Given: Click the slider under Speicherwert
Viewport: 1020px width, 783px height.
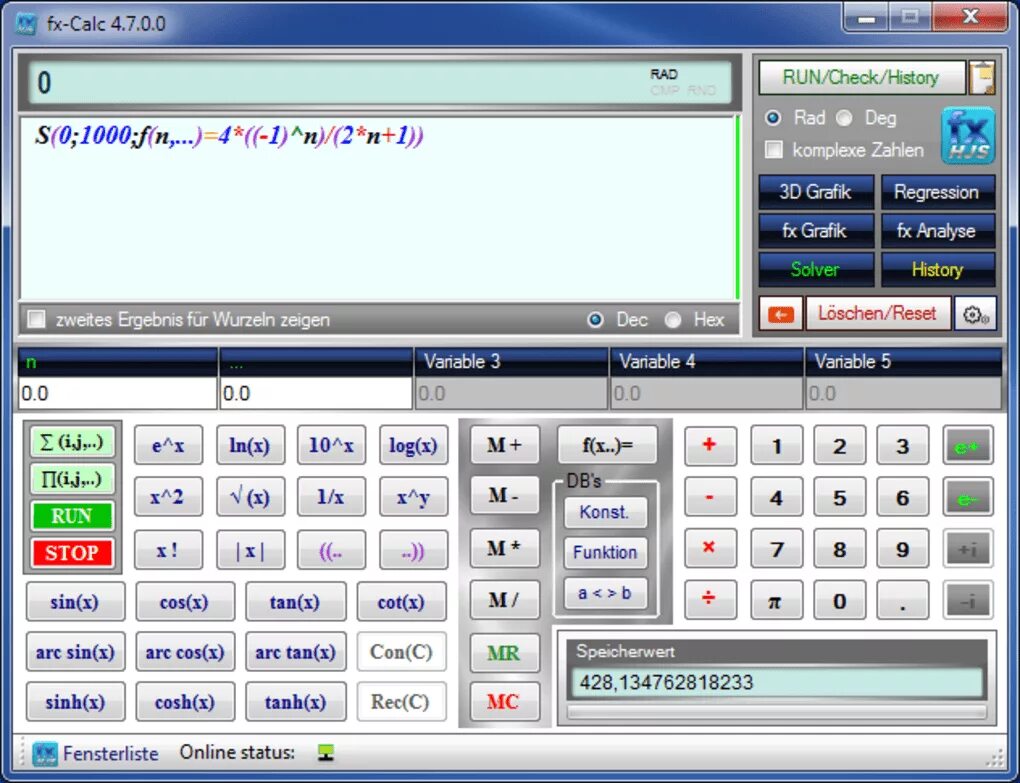Looking at the screenshot, I should coord(777,712).
